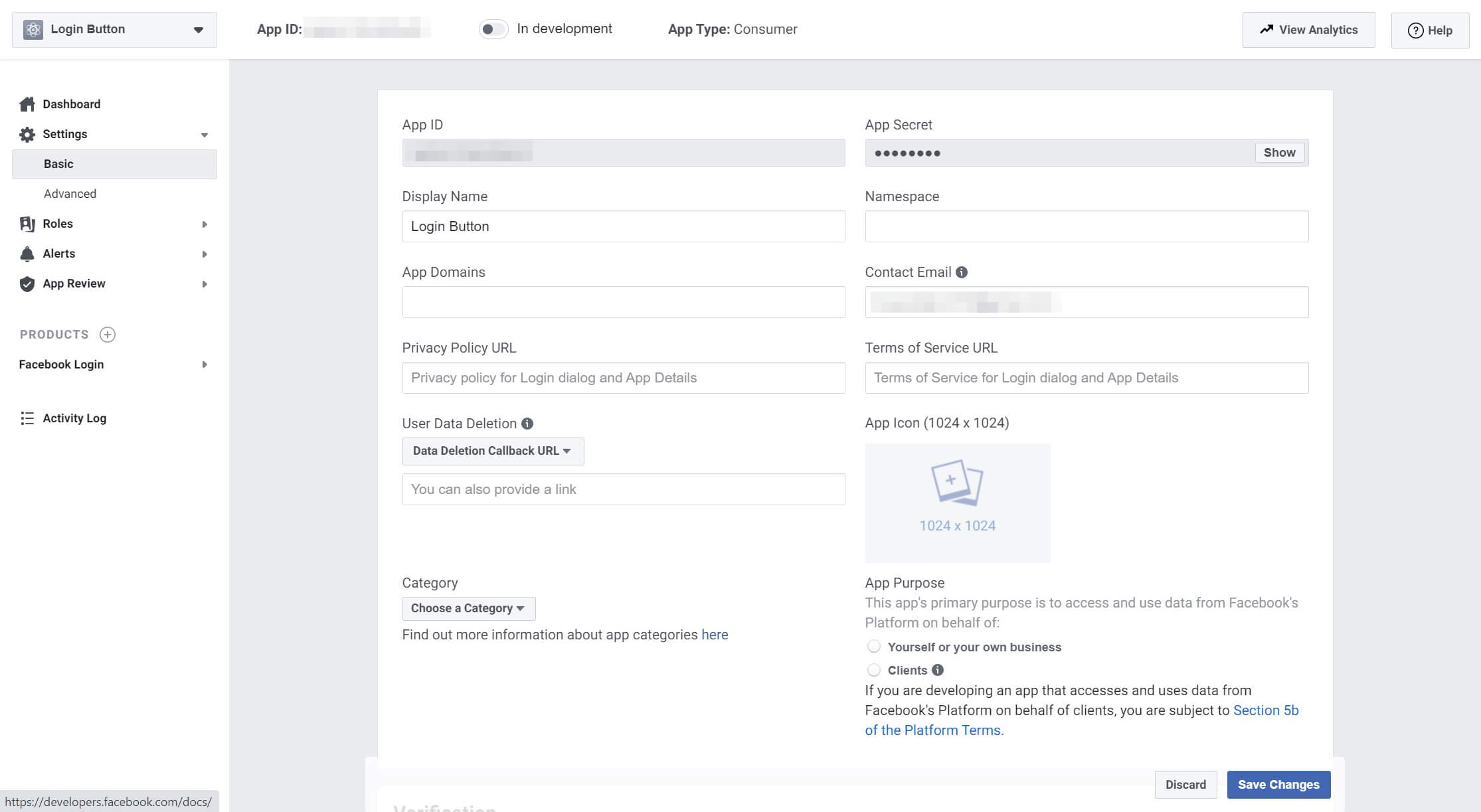This screenshot has height=812, width=1481.
Task: Click the Privacy Policy URL input field
Action: (623, 377)
